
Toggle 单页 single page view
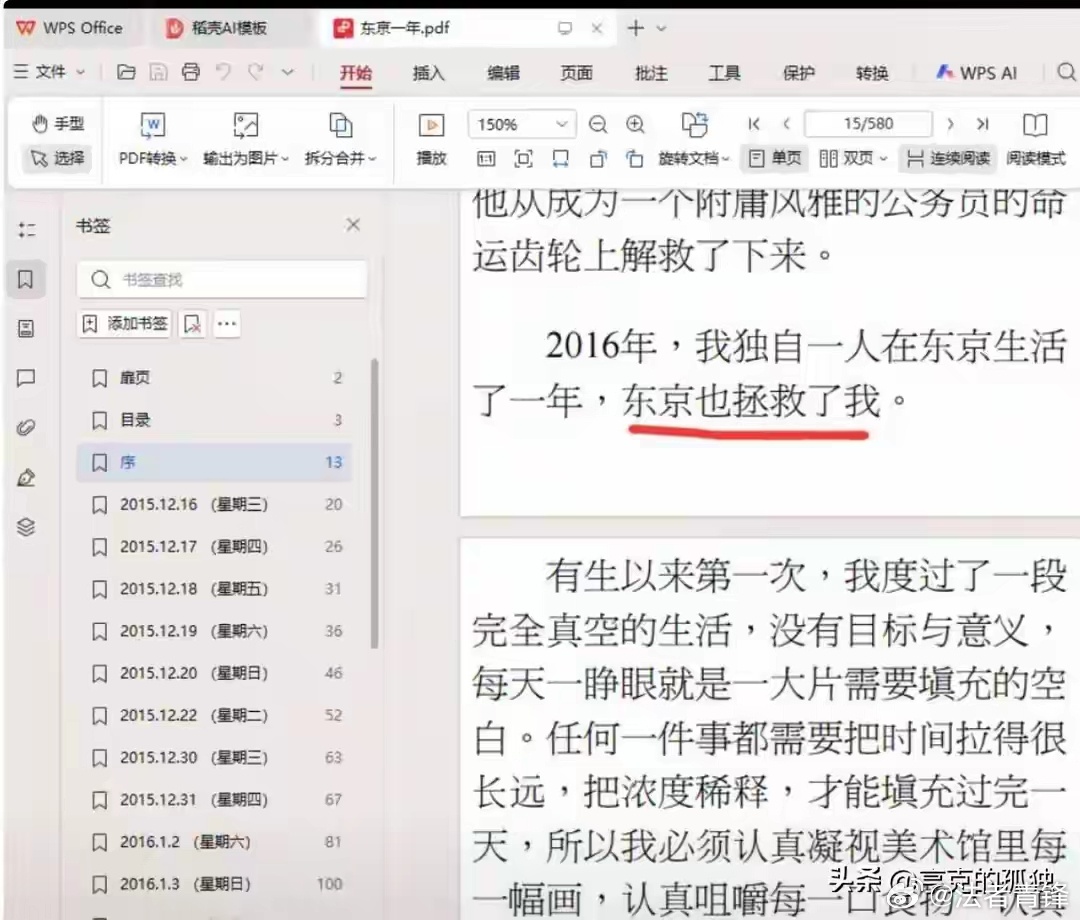[775, 158]
